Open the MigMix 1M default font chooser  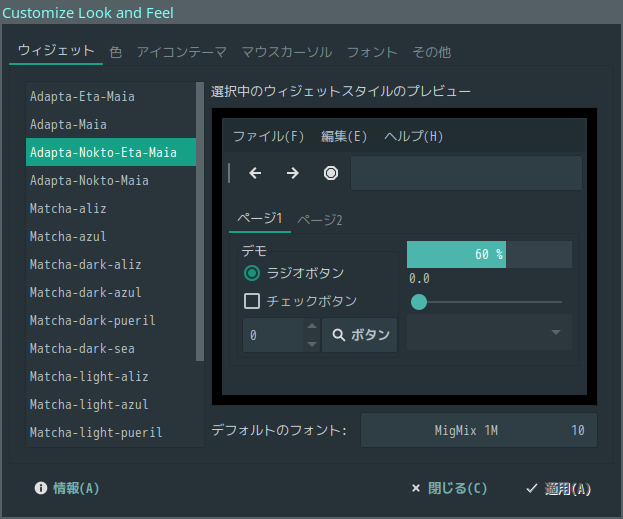[x=478, y=431]
